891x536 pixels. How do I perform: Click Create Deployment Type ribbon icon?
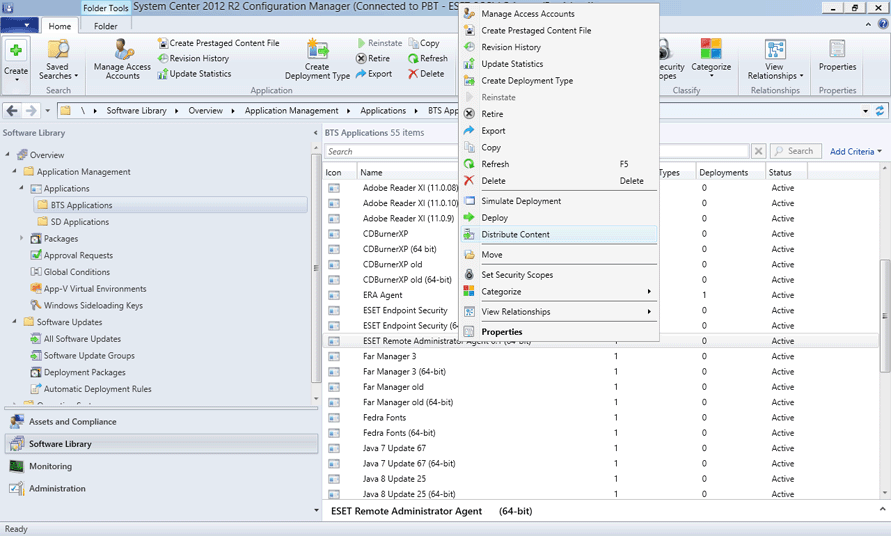[x=317, y=59]
